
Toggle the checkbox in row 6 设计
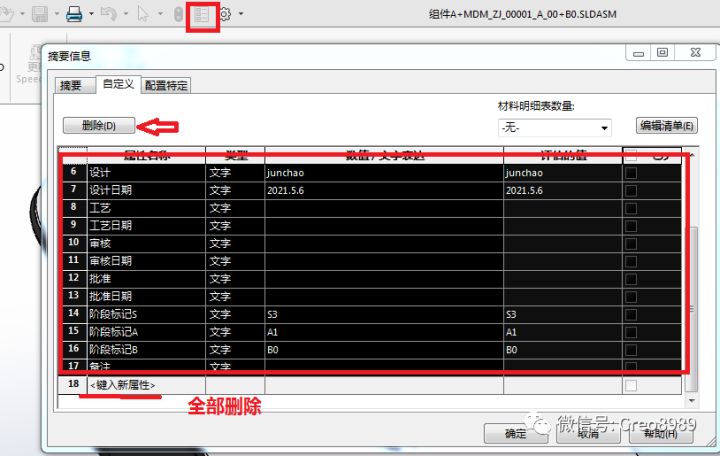pyautogui.click(x=631, y=173)
